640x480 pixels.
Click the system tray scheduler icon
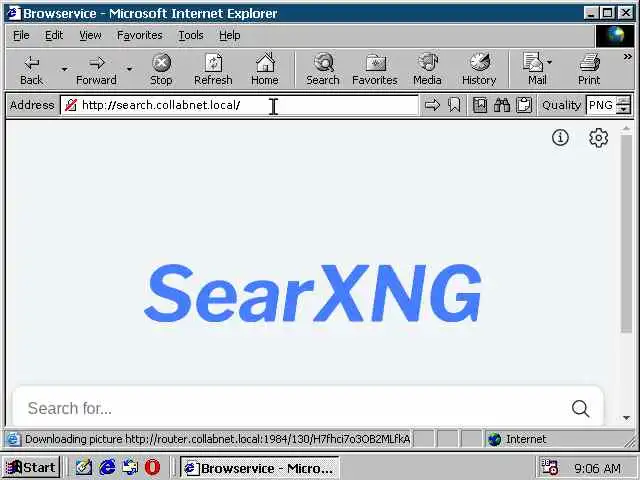coord(549,467)
